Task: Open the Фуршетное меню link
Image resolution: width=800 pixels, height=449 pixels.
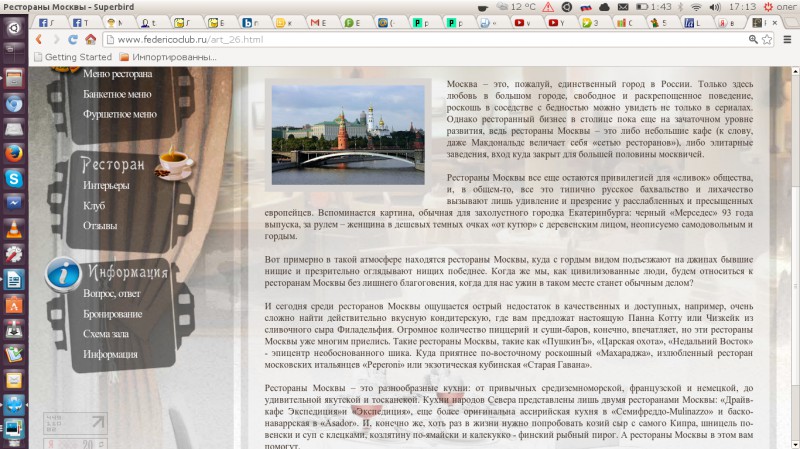Action: click(120, 114)
